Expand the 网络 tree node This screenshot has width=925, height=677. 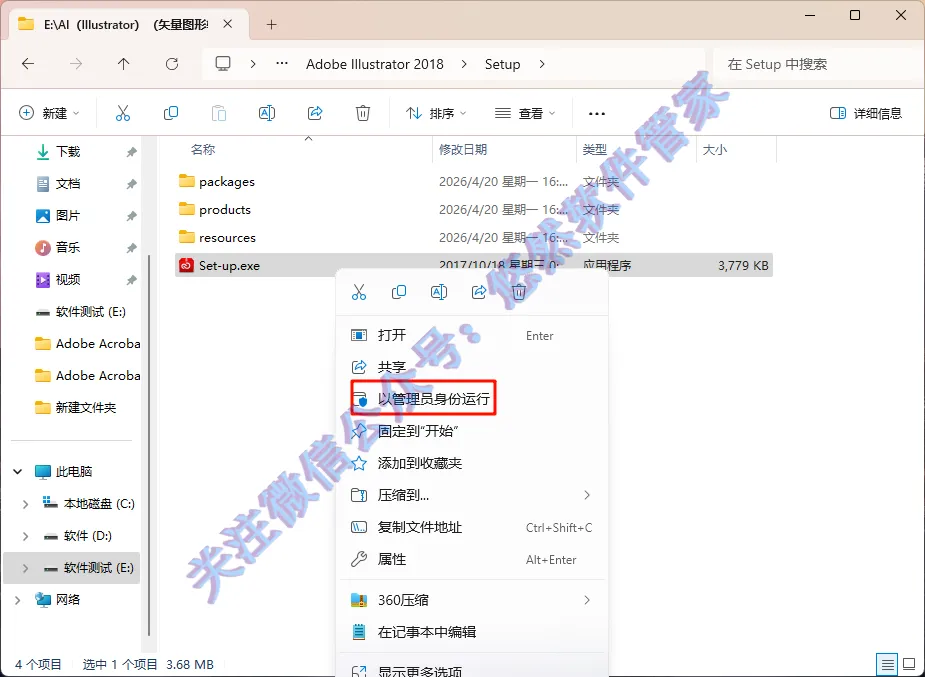point(18,600)
